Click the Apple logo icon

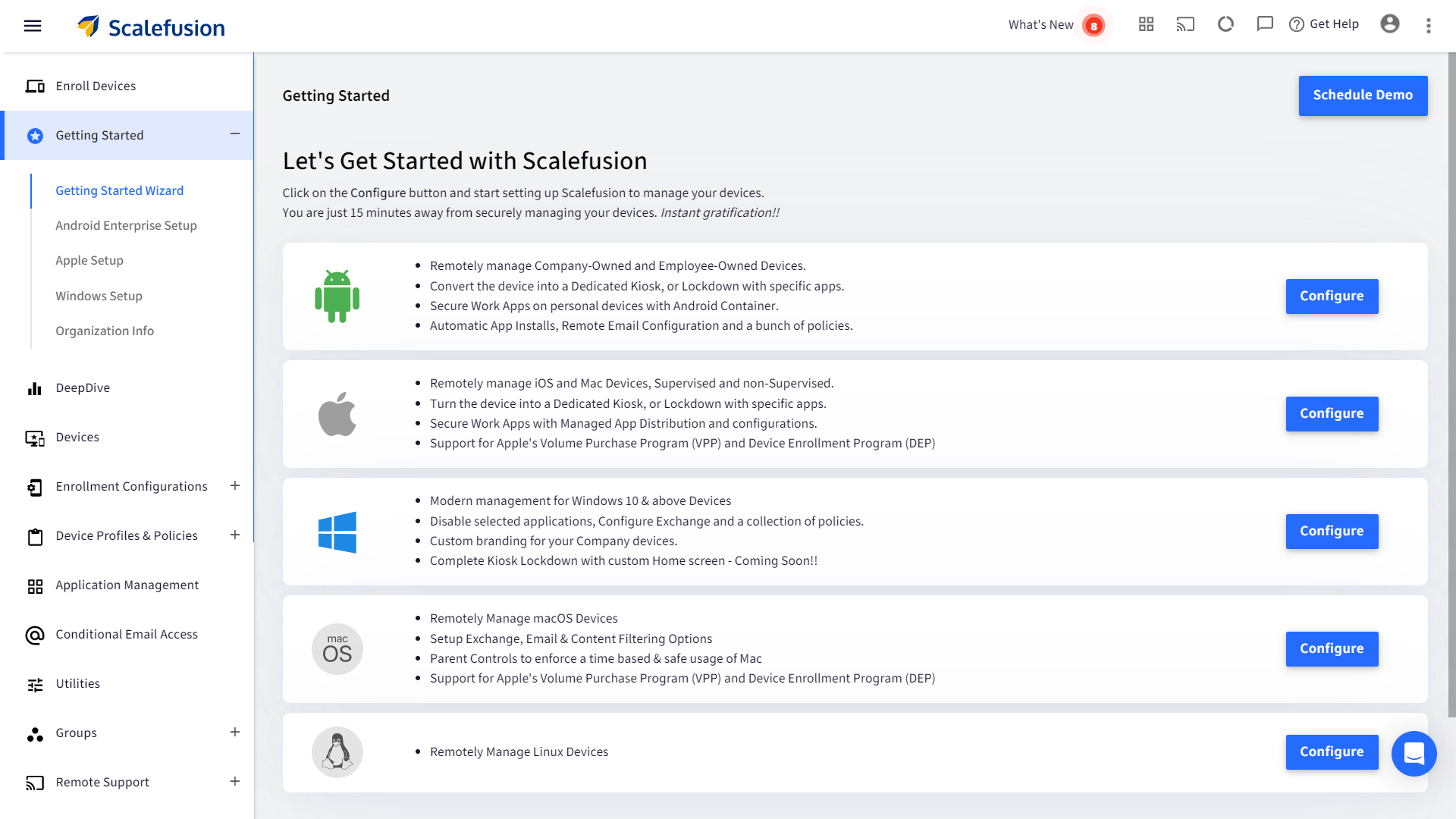[337, 414]
